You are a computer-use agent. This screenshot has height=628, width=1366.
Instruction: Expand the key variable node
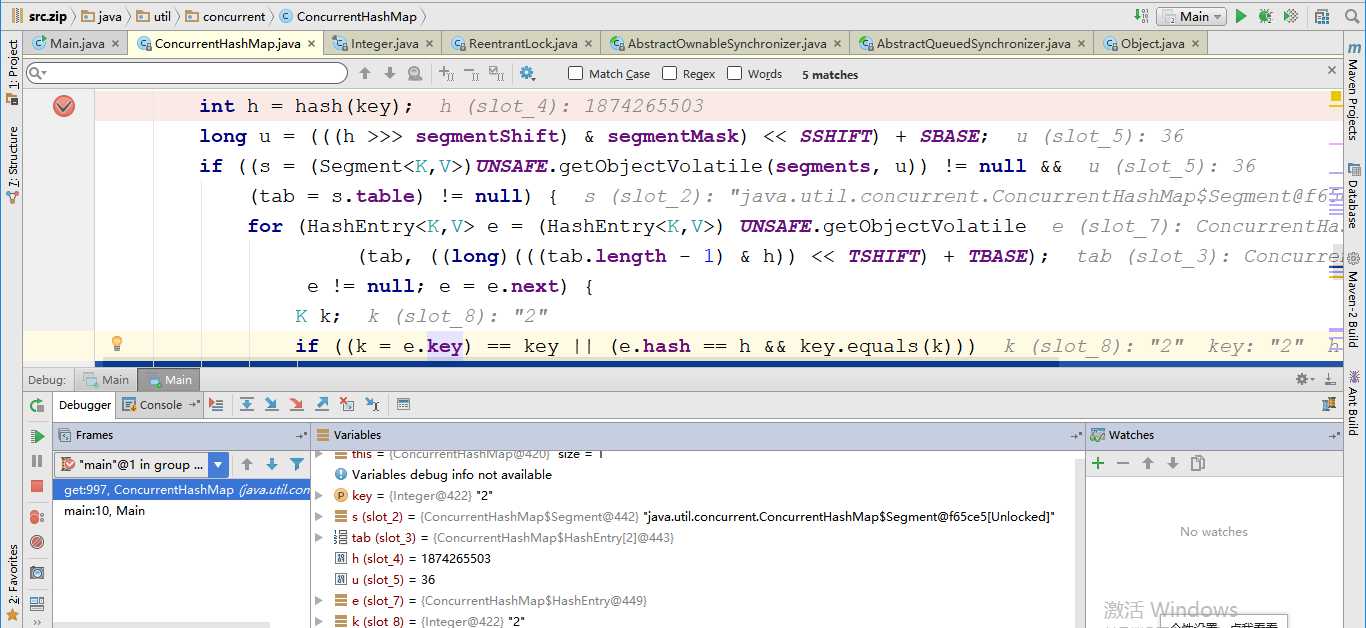point(319,496)
